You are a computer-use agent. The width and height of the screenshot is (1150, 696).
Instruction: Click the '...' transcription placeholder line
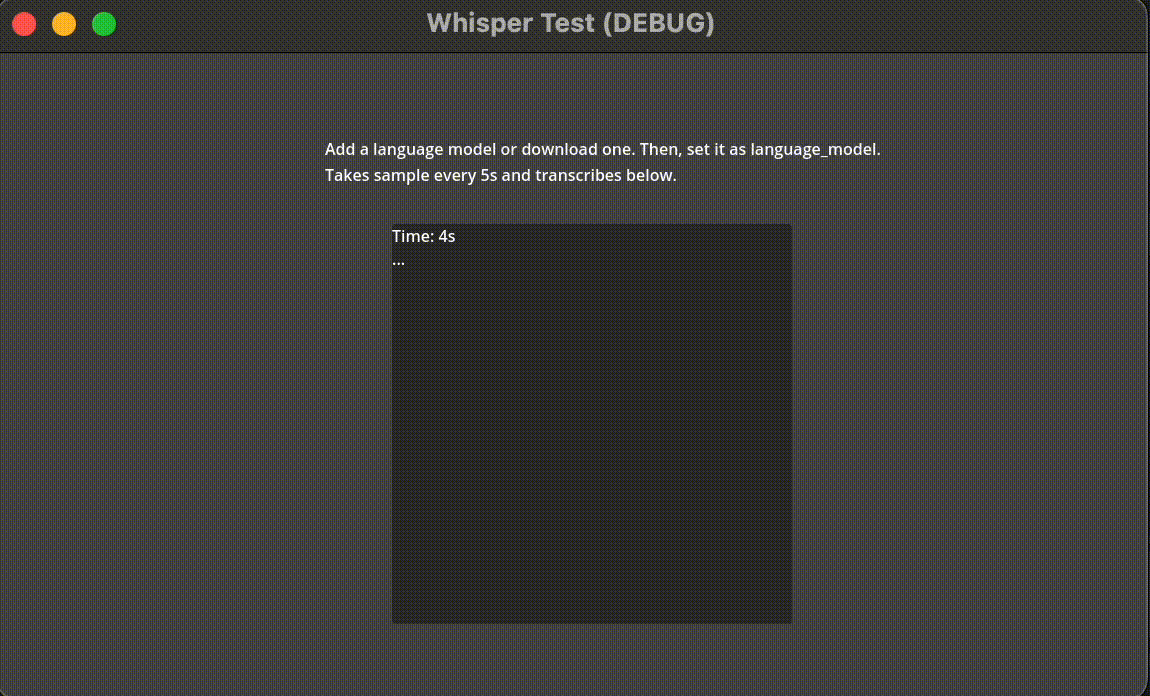[x=398, y=261]
